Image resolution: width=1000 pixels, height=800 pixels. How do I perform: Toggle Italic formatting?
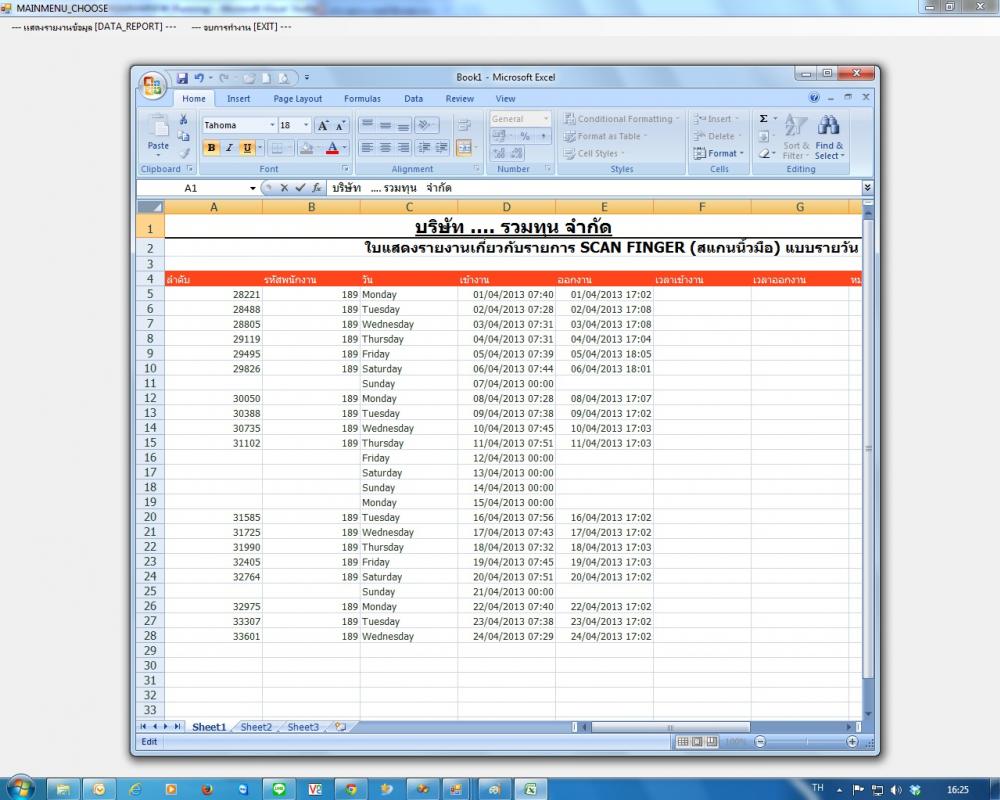(x=229, y=148)
